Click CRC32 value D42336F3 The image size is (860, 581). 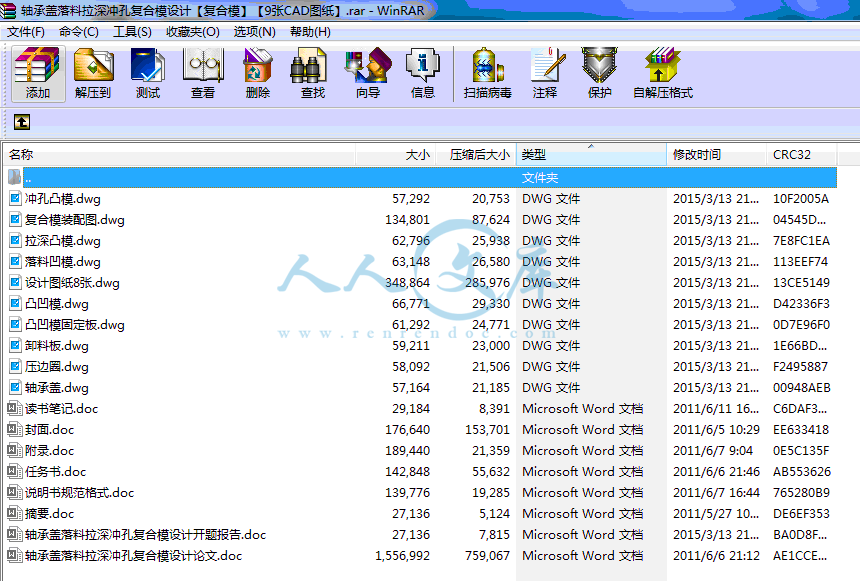point(801,303)
